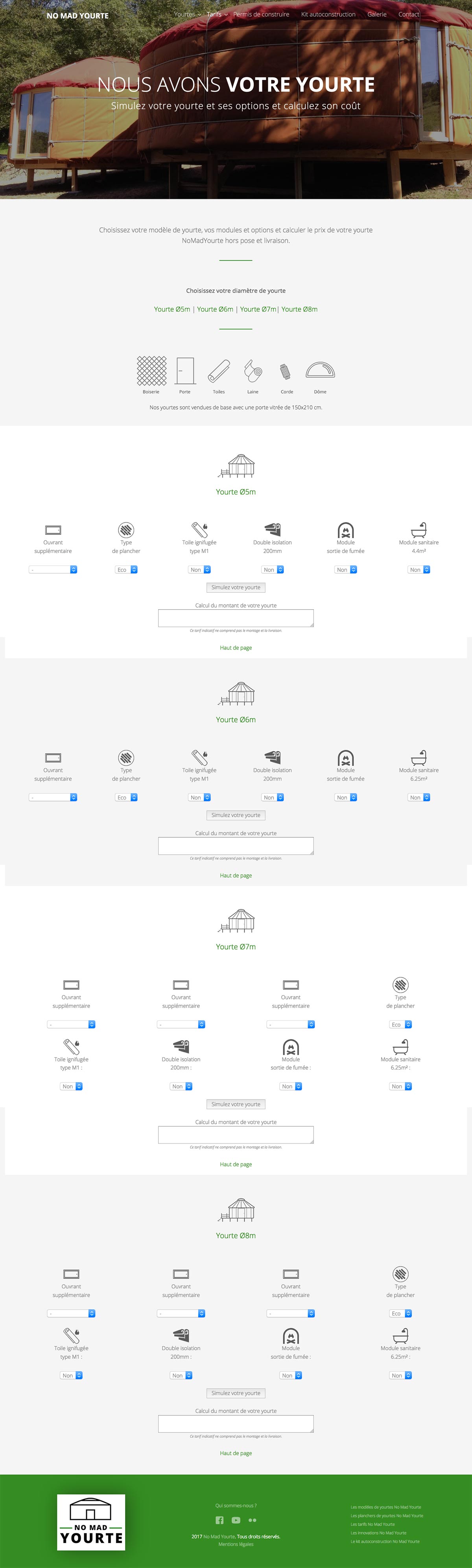The width and height of the screenshot is (472, 1568).
Task: Click the Boiserie lattice icon
Action: point(152,371)
